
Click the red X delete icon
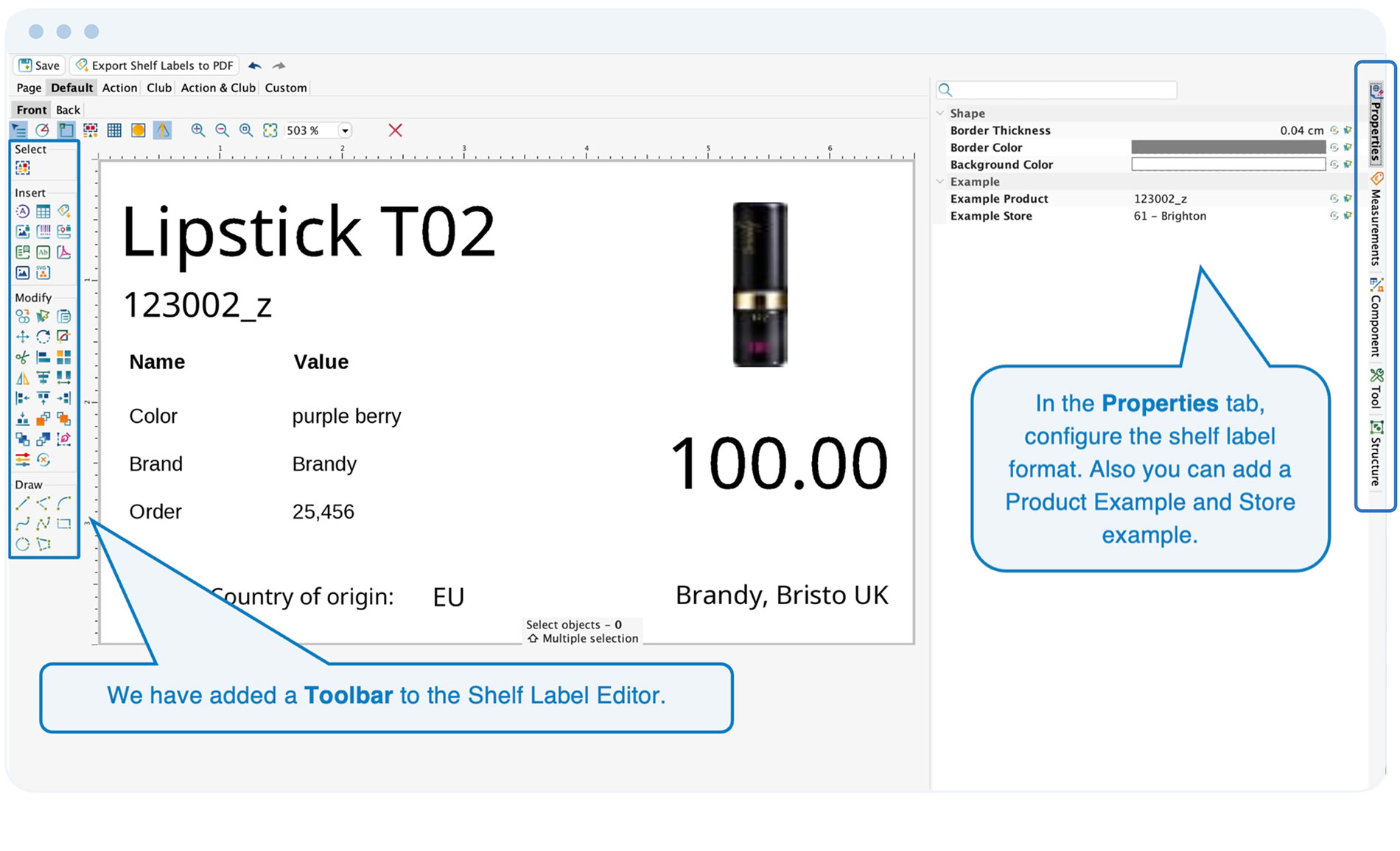pos(396,130)
